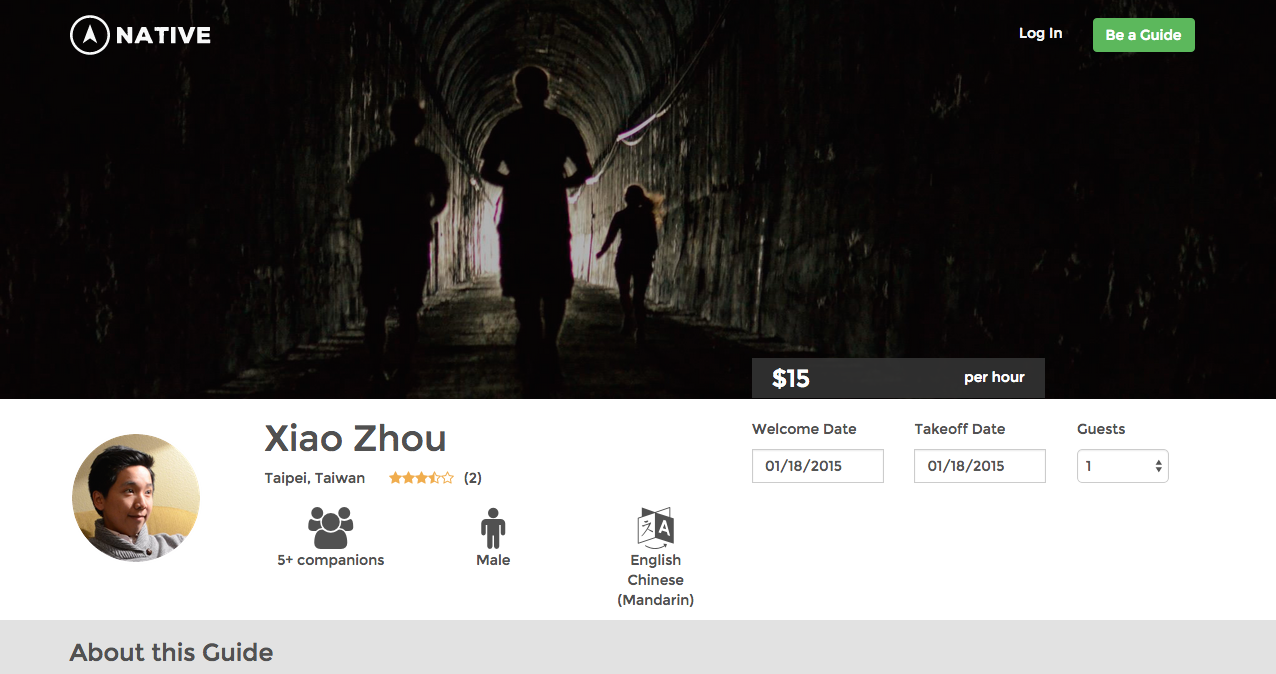Click Xiao Zhou's round profile photo

(136, 497)
